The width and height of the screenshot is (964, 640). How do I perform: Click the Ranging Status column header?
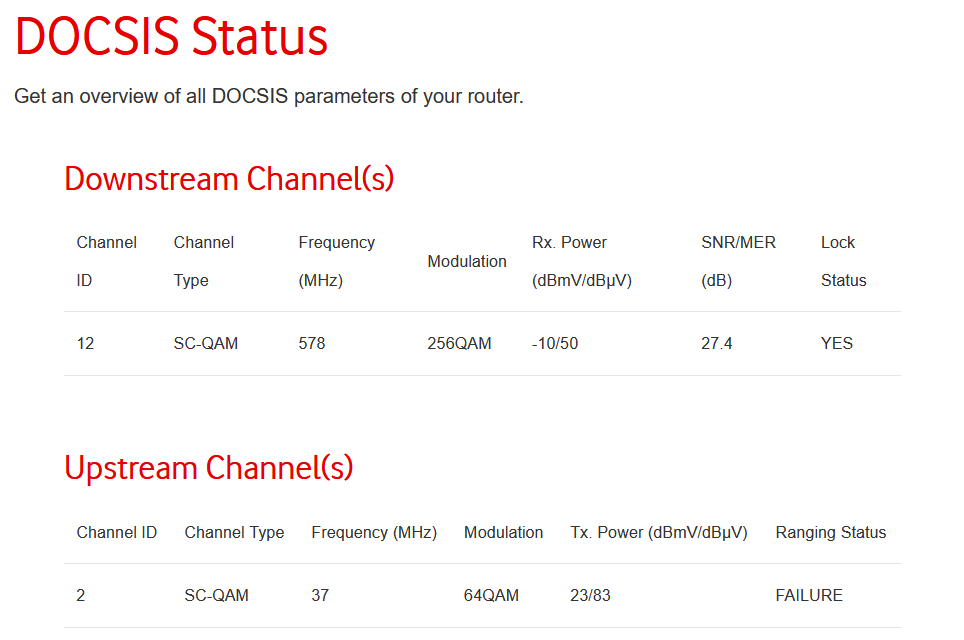click(x=831, y=532)
